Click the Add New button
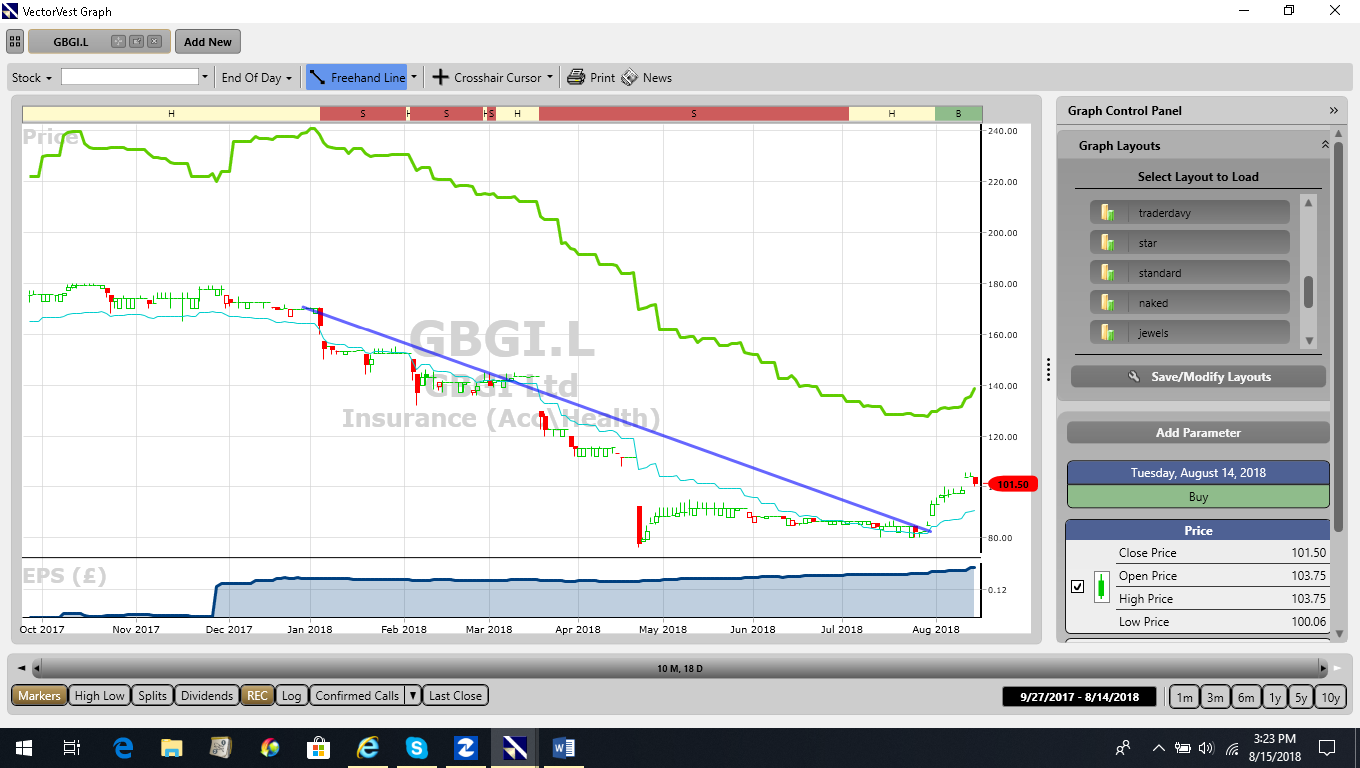1360x768 pixels. [x=208, y=42]
